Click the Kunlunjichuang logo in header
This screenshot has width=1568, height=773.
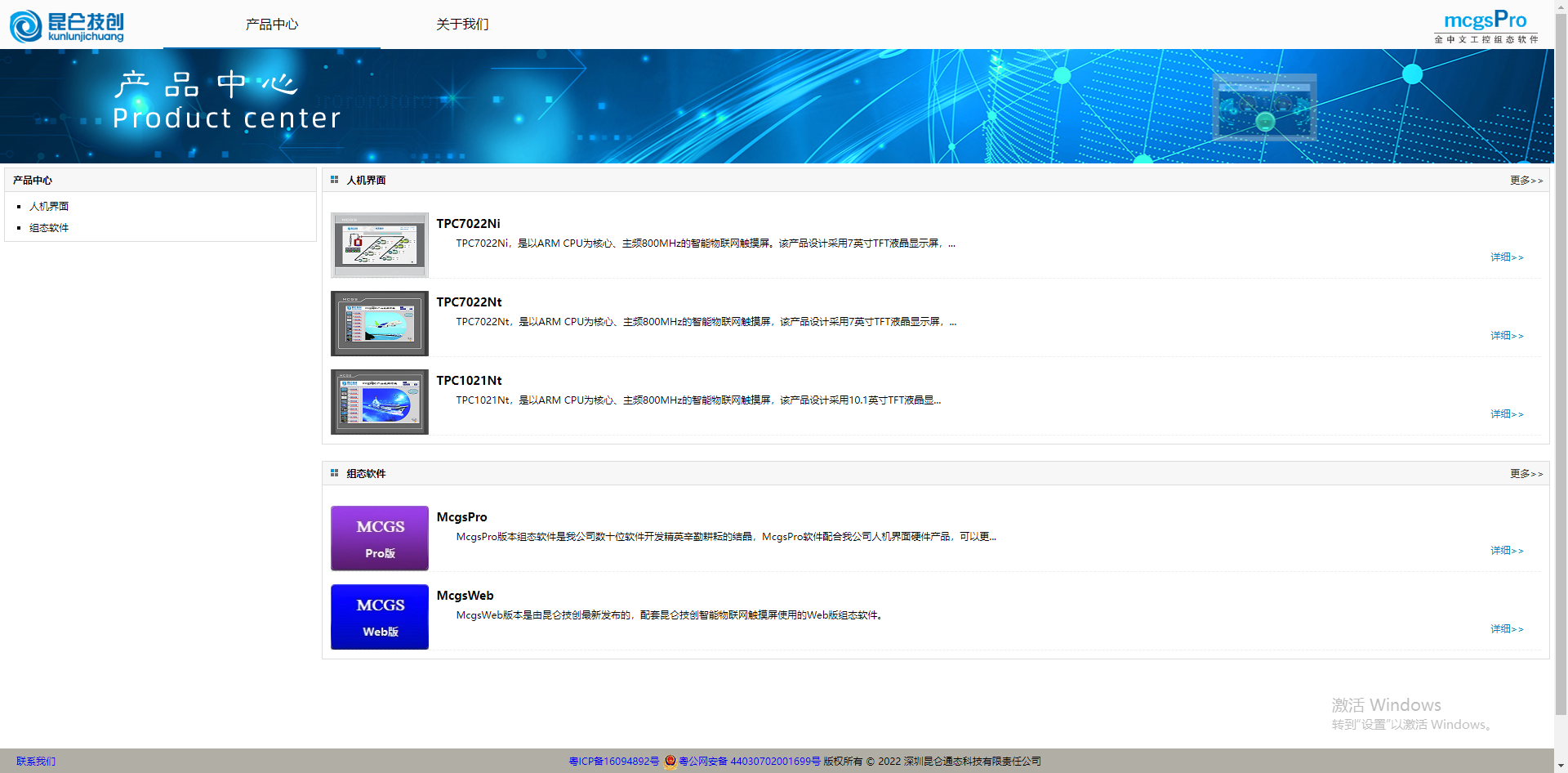[x=67, y=25]
